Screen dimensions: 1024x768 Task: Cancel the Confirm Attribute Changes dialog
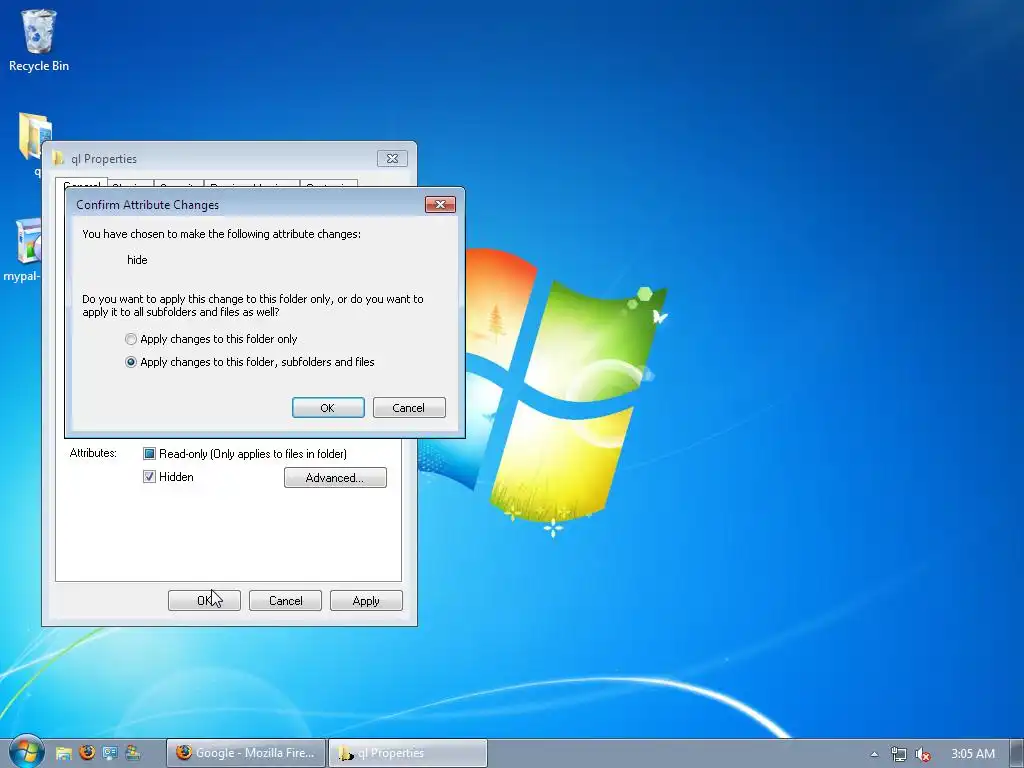click(409, 408)
